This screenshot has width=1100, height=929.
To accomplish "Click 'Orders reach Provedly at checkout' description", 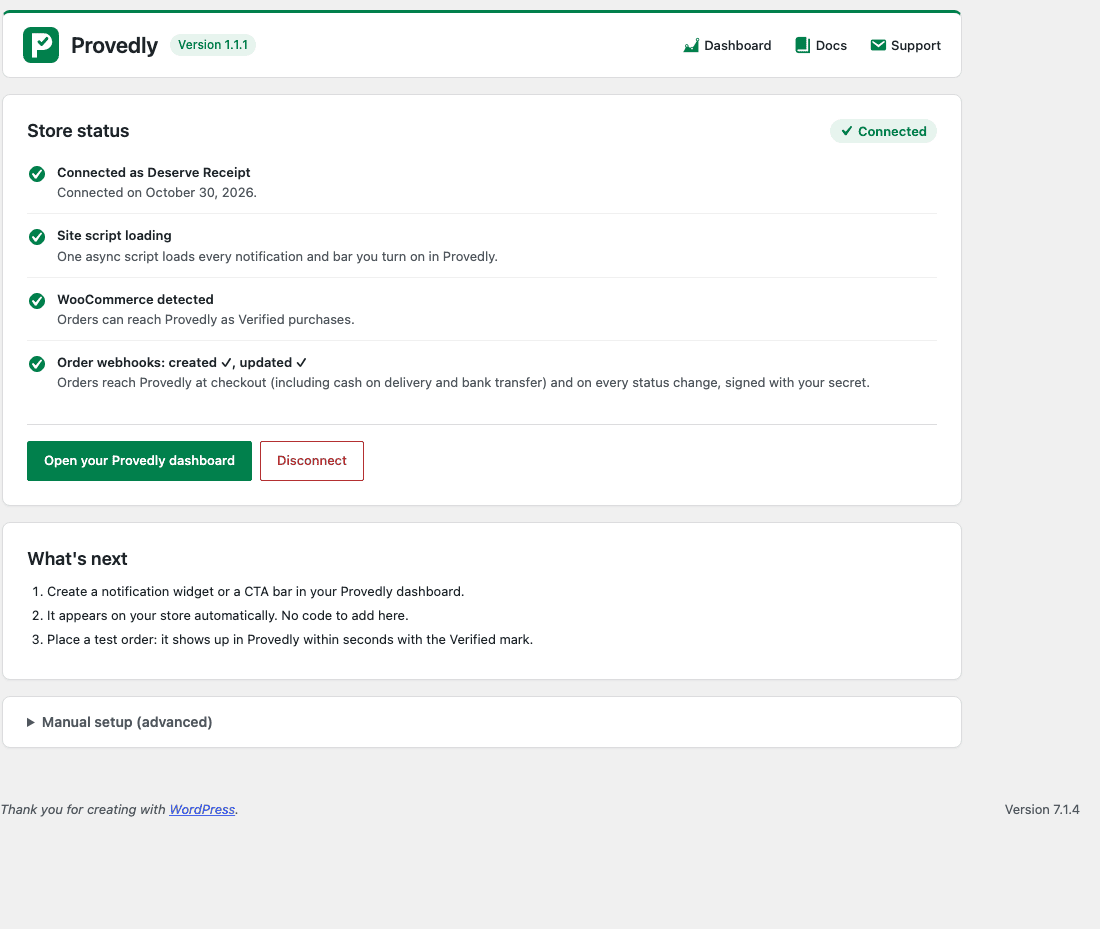I will 463,383.
